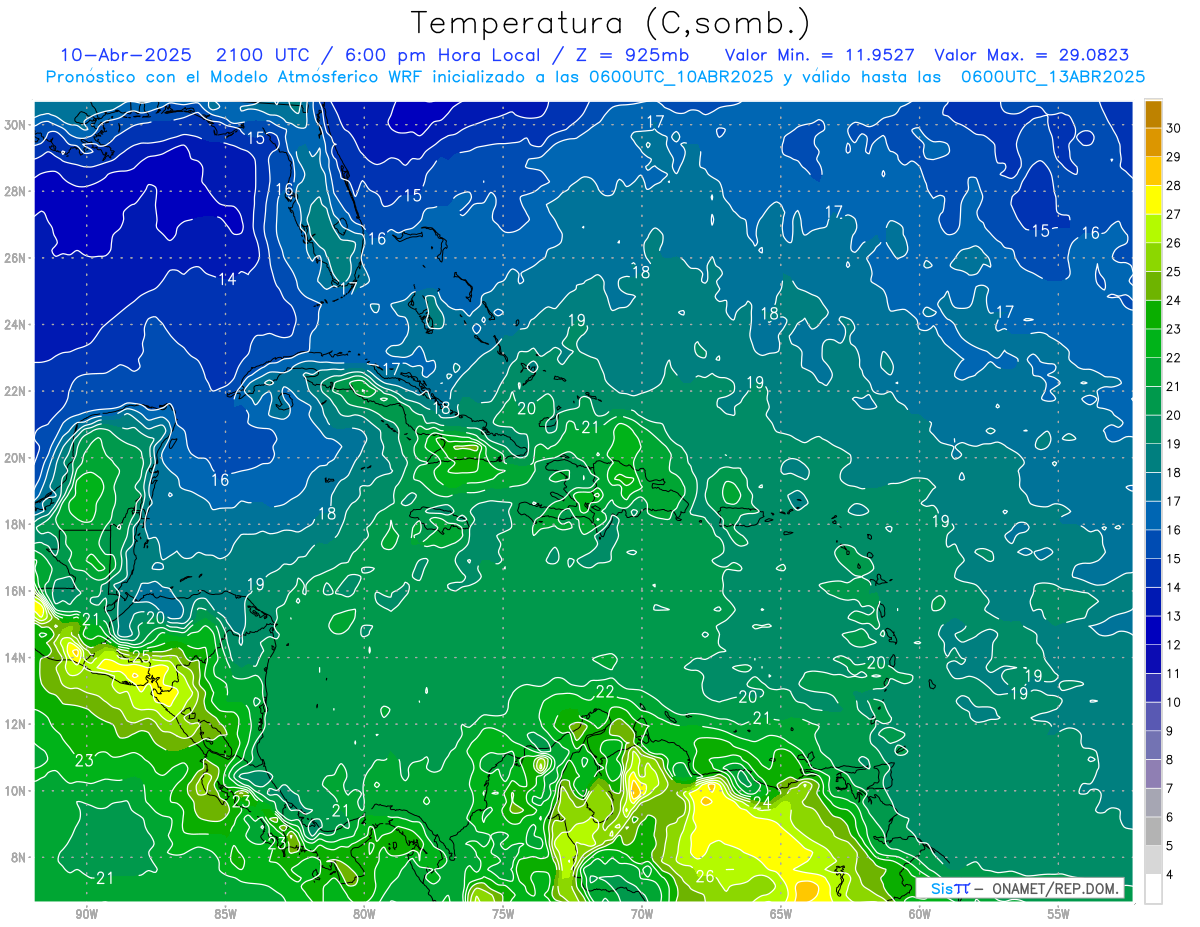Screen dimensions: 1200x927
Task: Click the '12N' latitude axis label
Action: [14, 724]
